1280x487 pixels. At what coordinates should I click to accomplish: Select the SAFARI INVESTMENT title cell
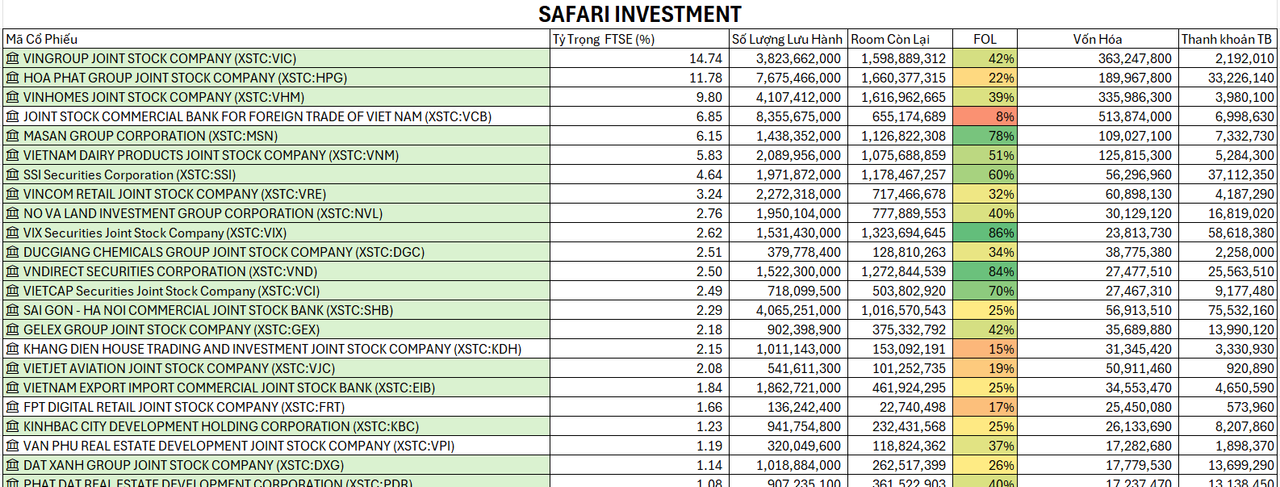[640, 14]
